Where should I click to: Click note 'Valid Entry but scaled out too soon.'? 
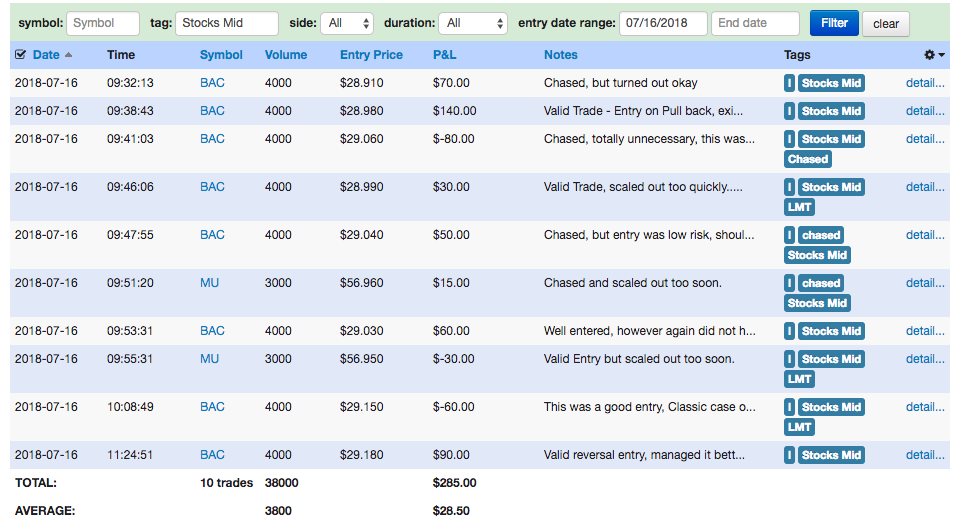(x=639, y=359)
